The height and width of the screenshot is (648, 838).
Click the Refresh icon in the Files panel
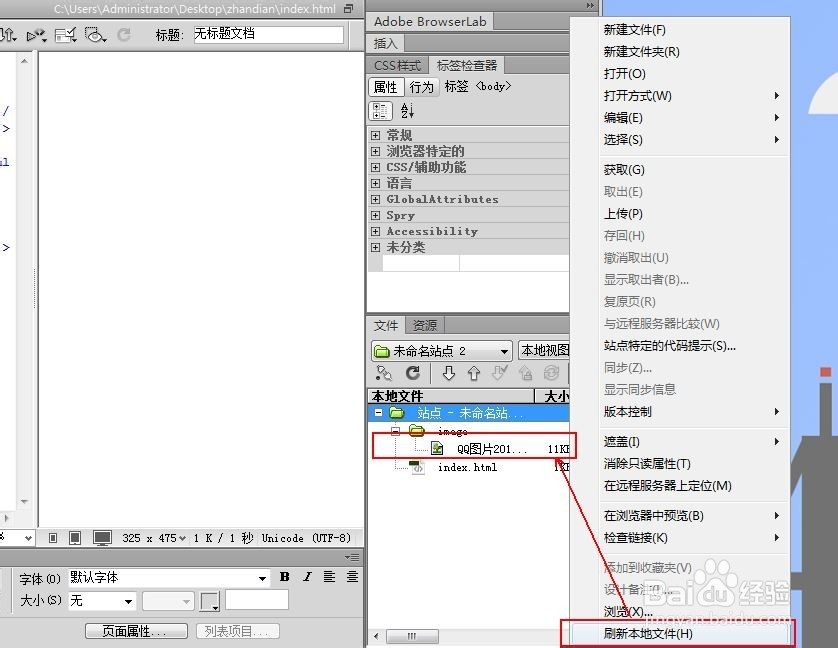click(411, 372)
